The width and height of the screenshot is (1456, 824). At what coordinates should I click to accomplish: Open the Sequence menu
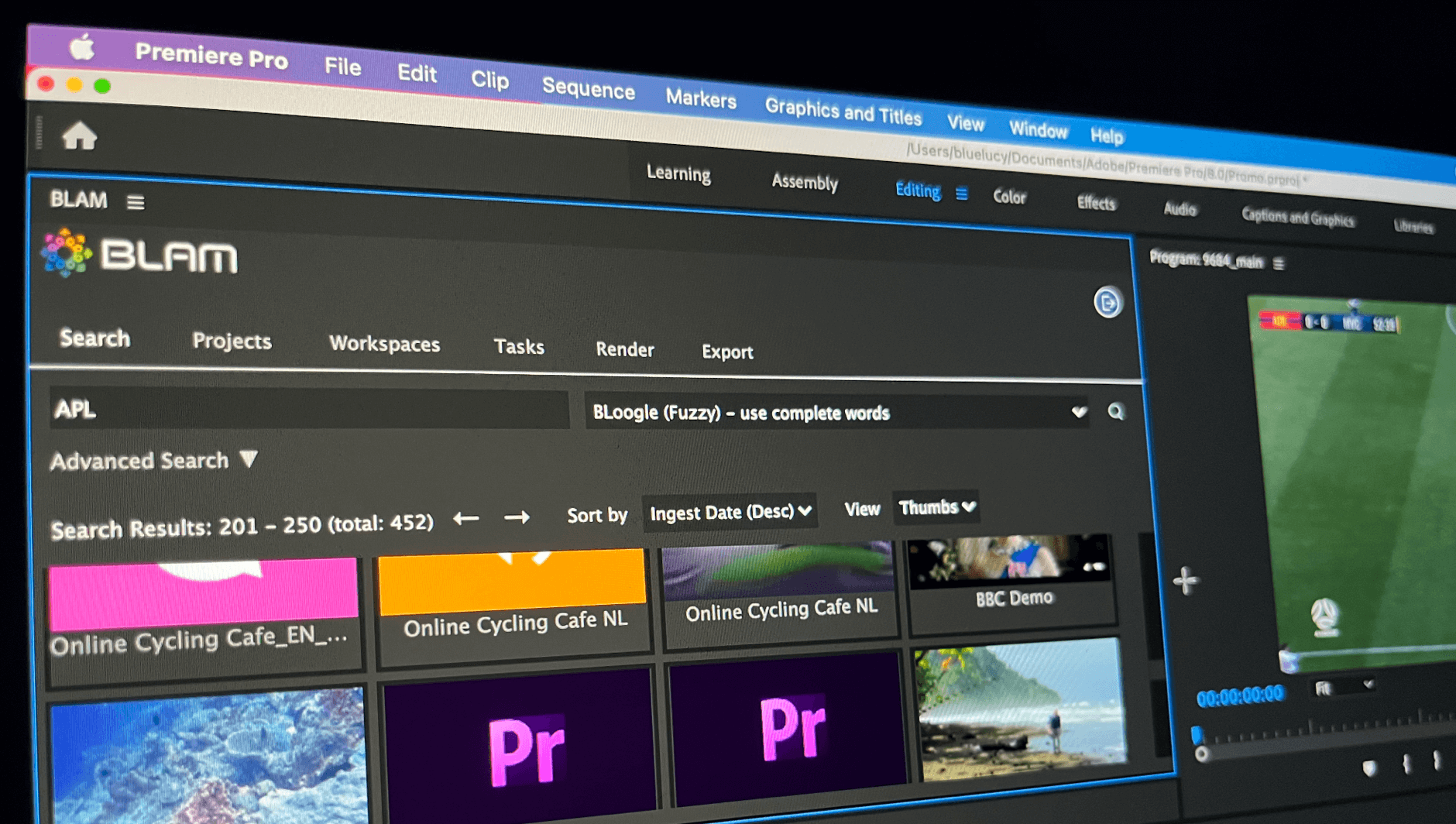pyautogui.click(x=588, y=89)
